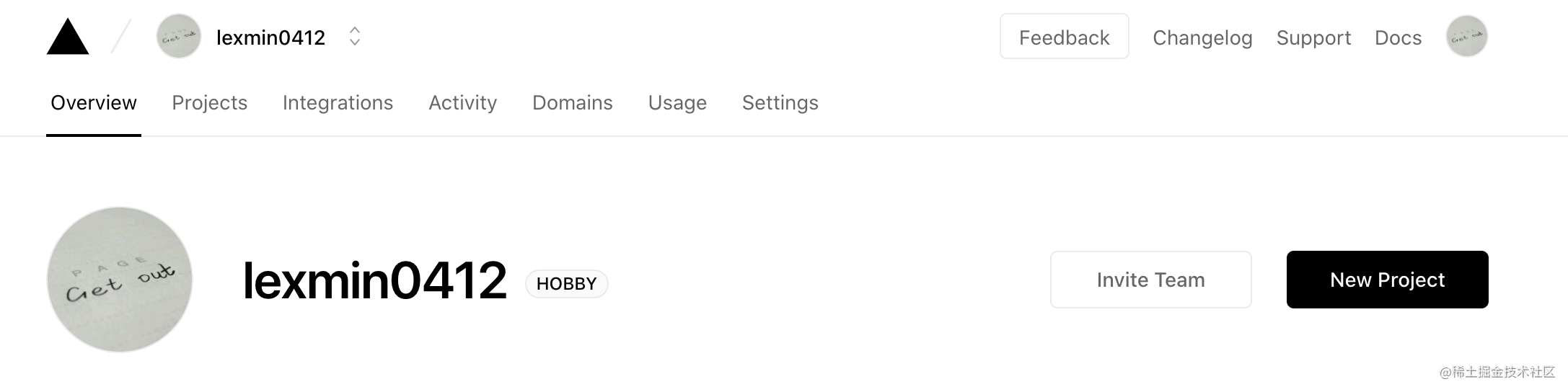Viewport: 1568px width, 392px height.
Task: Click the small lexmin0412 avatar beside the logo
Action: point(179,36)
